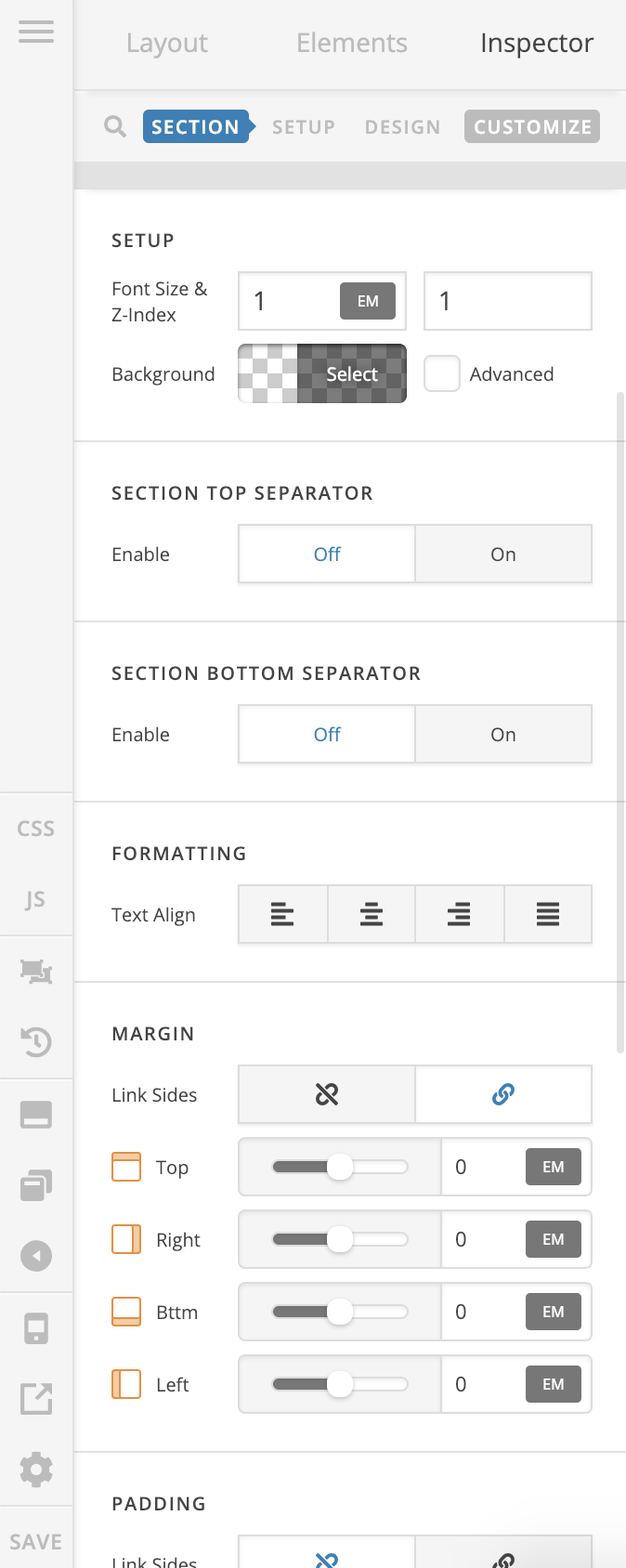Click the EM unit for Left margin
The image size is (626, 1568).
tap(554, 1385)
